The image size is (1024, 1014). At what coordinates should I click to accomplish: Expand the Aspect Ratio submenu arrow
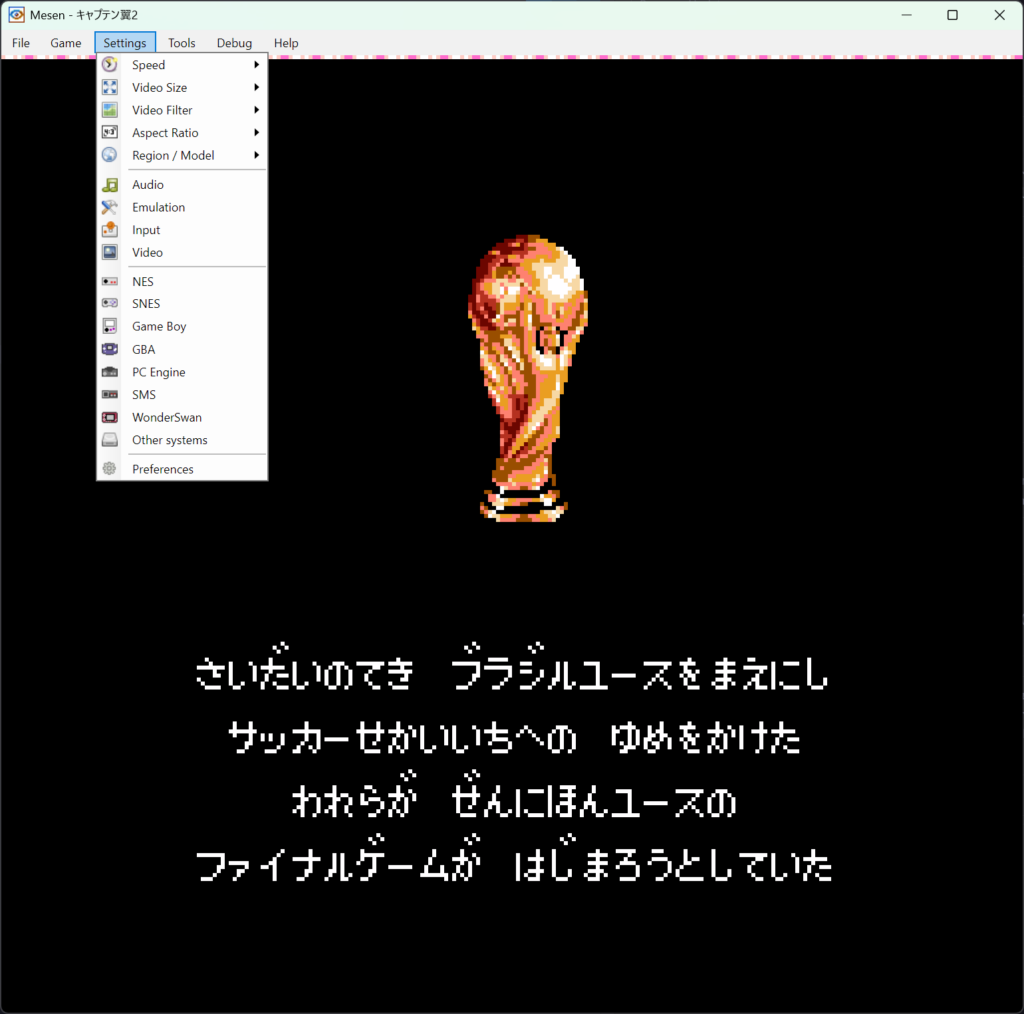[256, 133]
